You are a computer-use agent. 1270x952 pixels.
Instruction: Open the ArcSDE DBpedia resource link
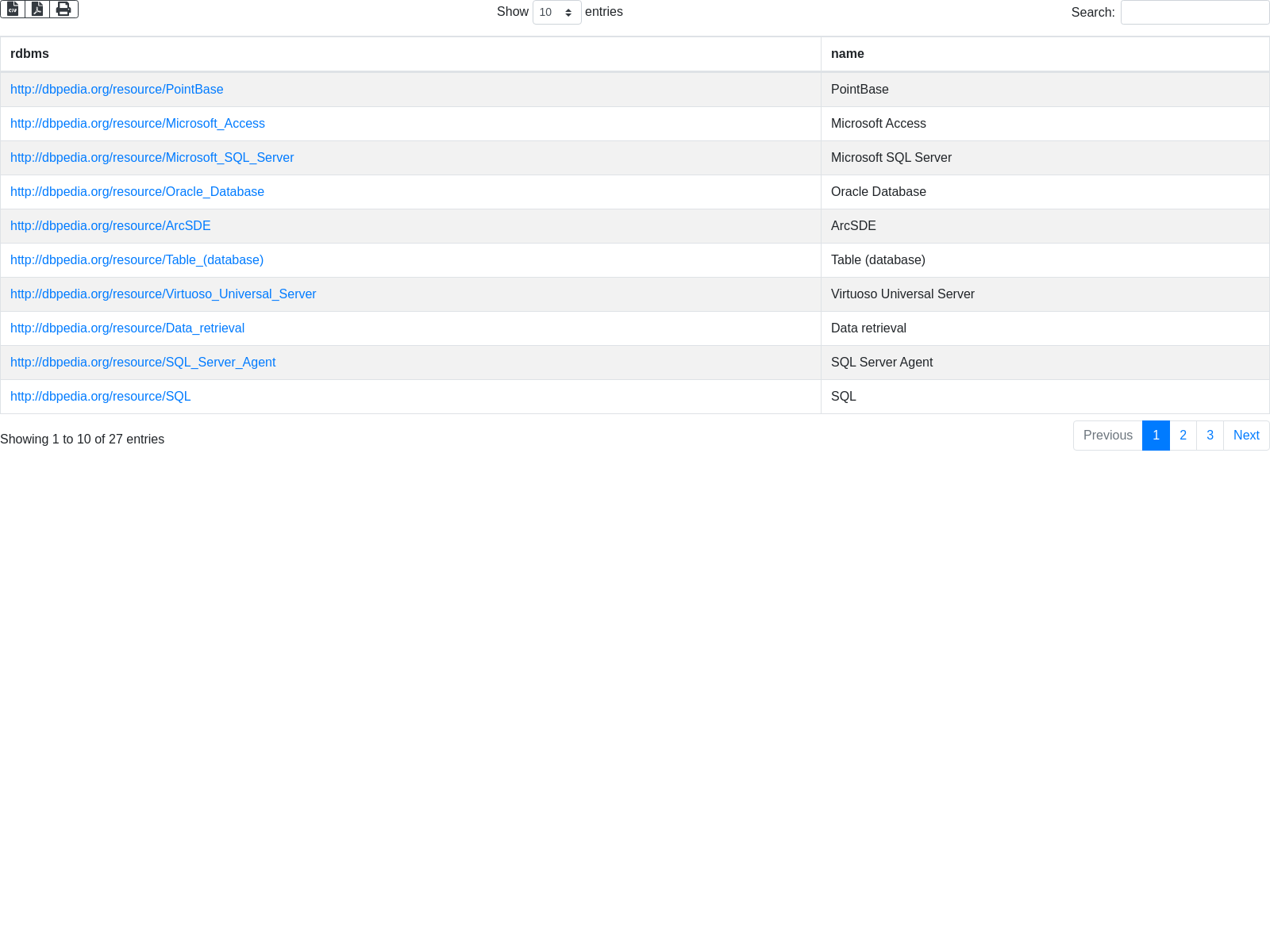tap(110, 226)
